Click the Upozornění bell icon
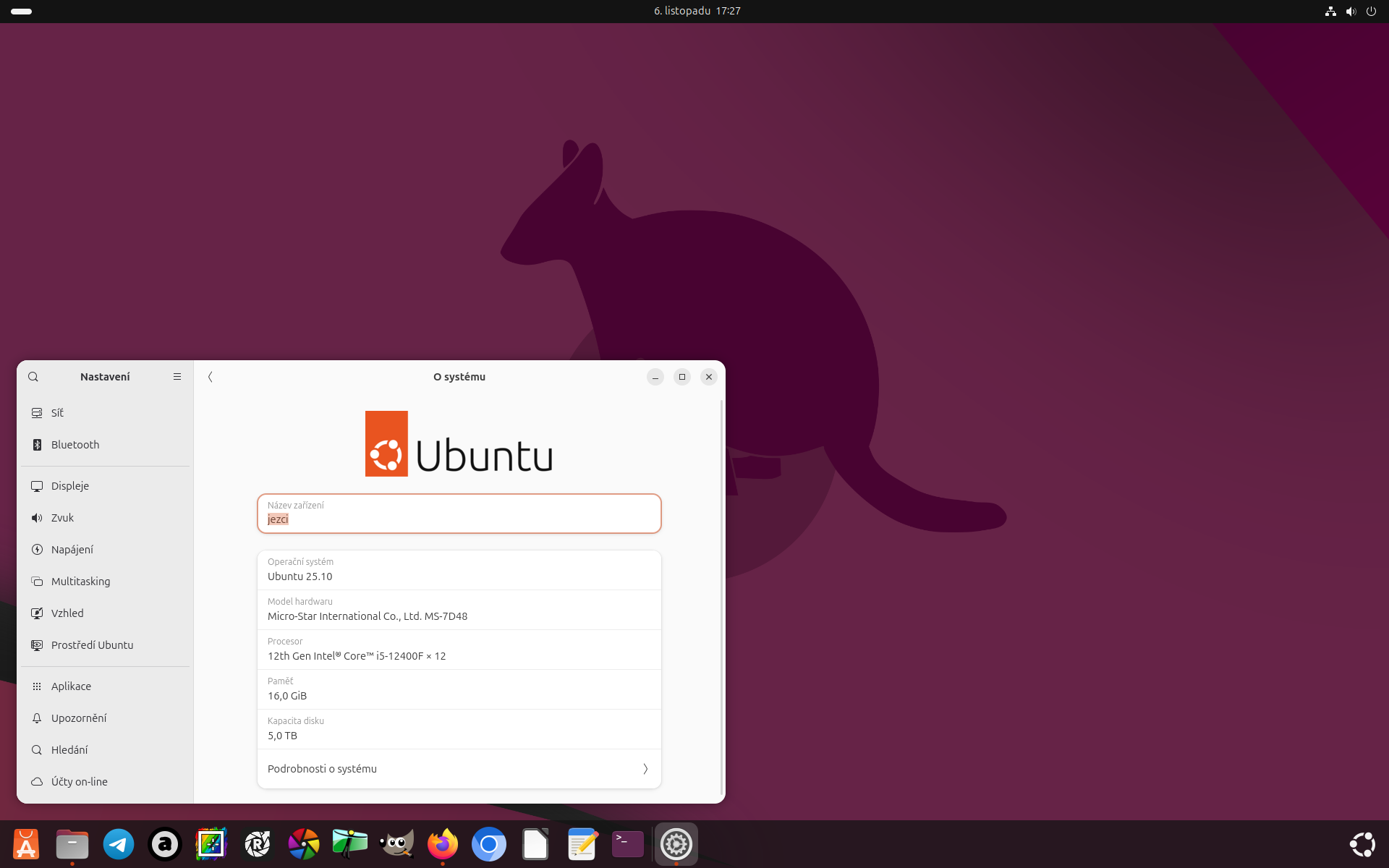 [x=37, y=718]
